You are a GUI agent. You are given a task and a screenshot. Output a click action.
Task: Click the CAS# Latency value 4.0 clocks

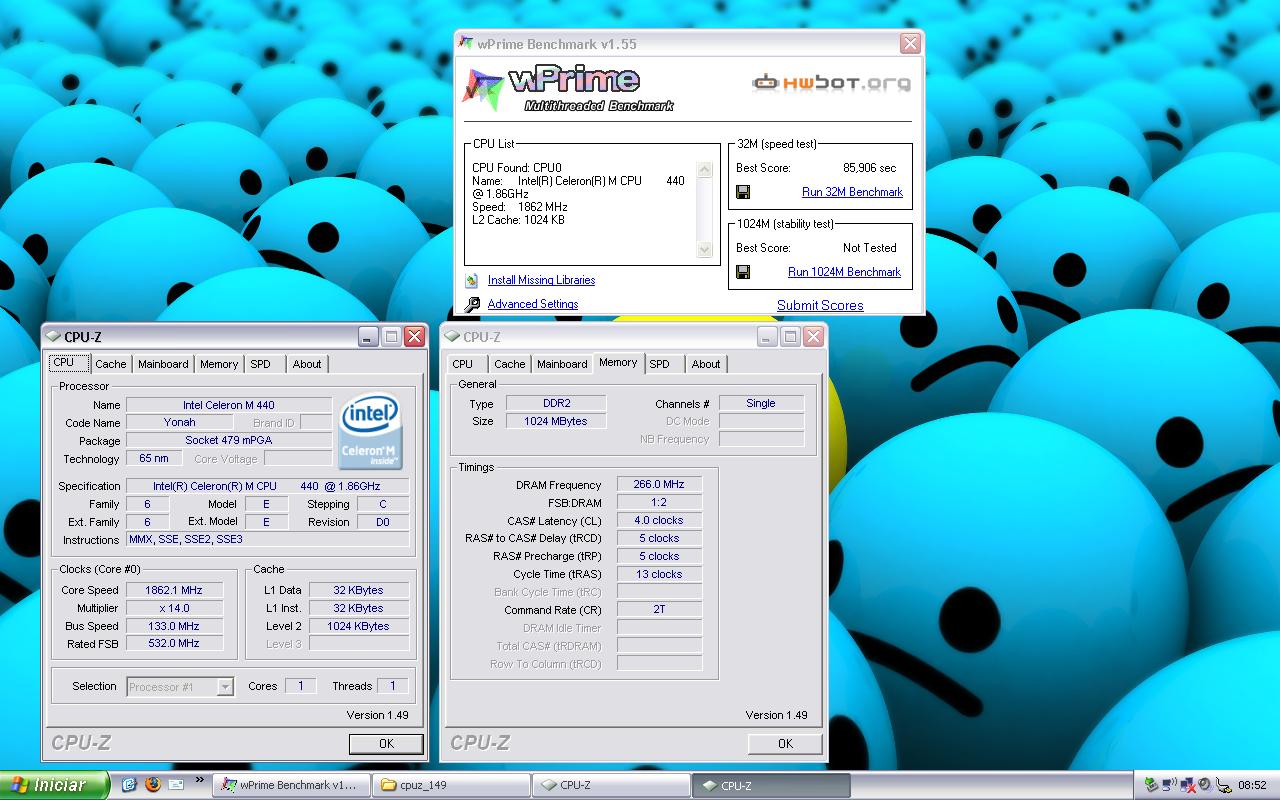659,520
